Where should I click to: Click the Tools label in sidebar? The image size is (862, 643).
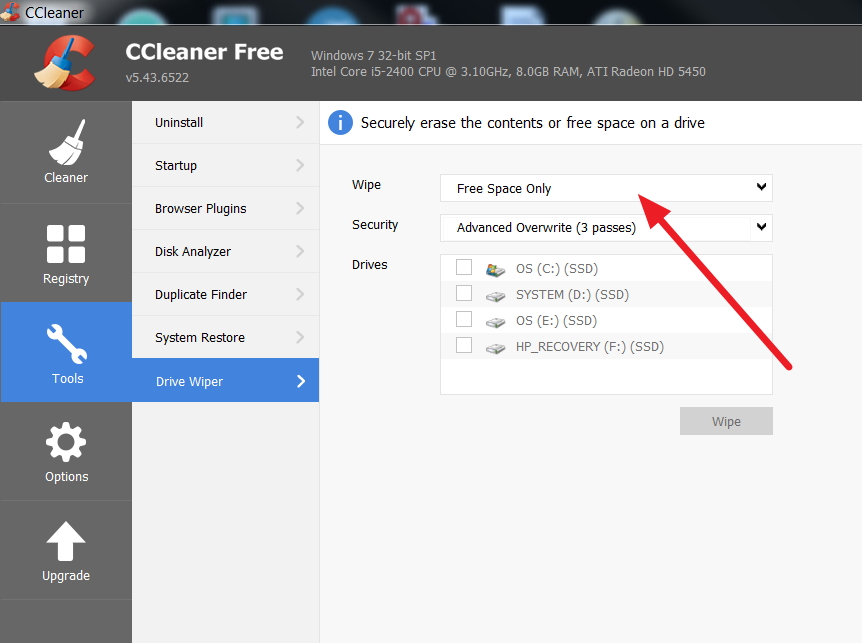68,378
